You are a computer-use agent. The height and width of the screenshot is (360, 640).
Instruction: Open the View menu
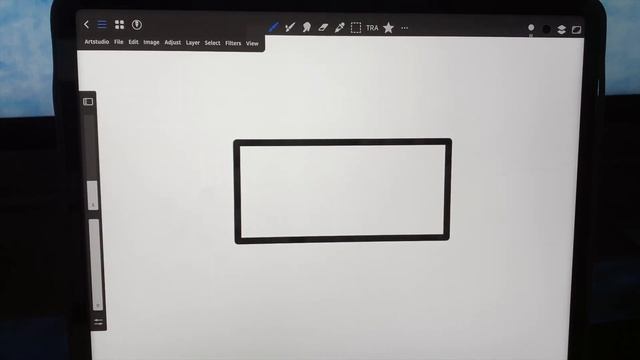252,43
